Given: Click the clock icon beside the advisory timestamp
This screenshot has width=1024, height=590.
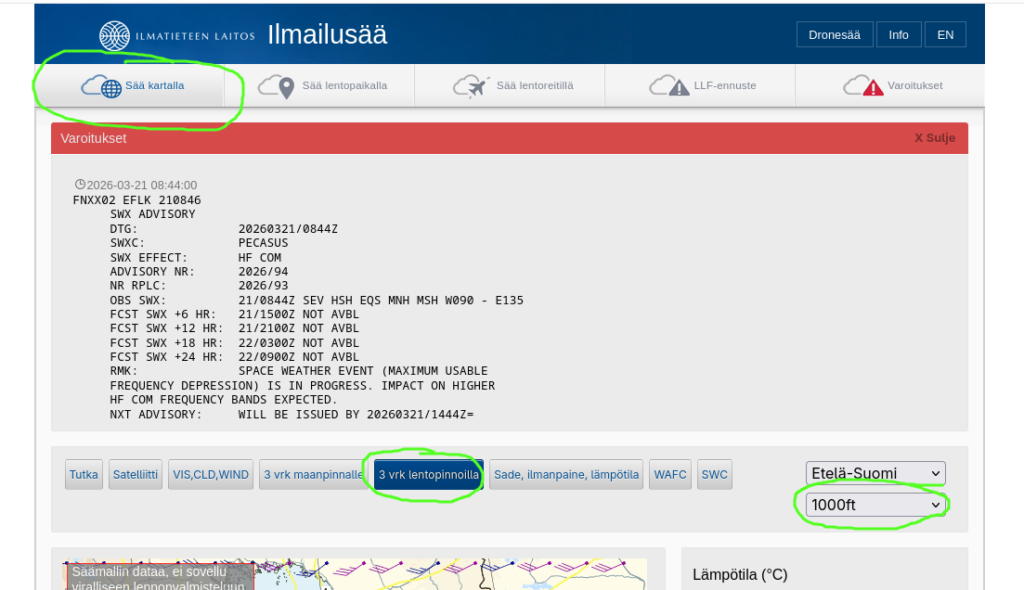Looking at the screenshot, I should pos(80,185).
